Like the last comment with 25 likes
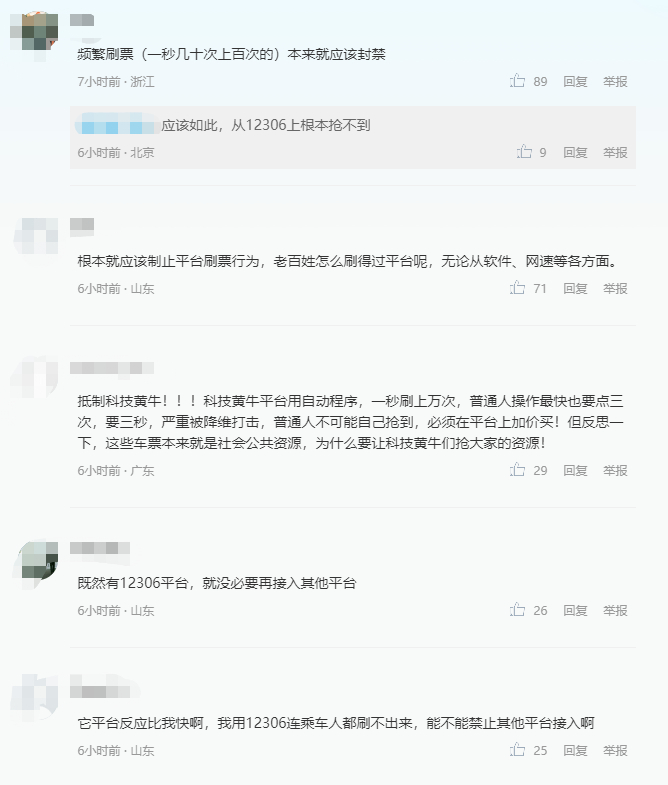The width and height of the screenshot is (668, 785). point(518,750)
